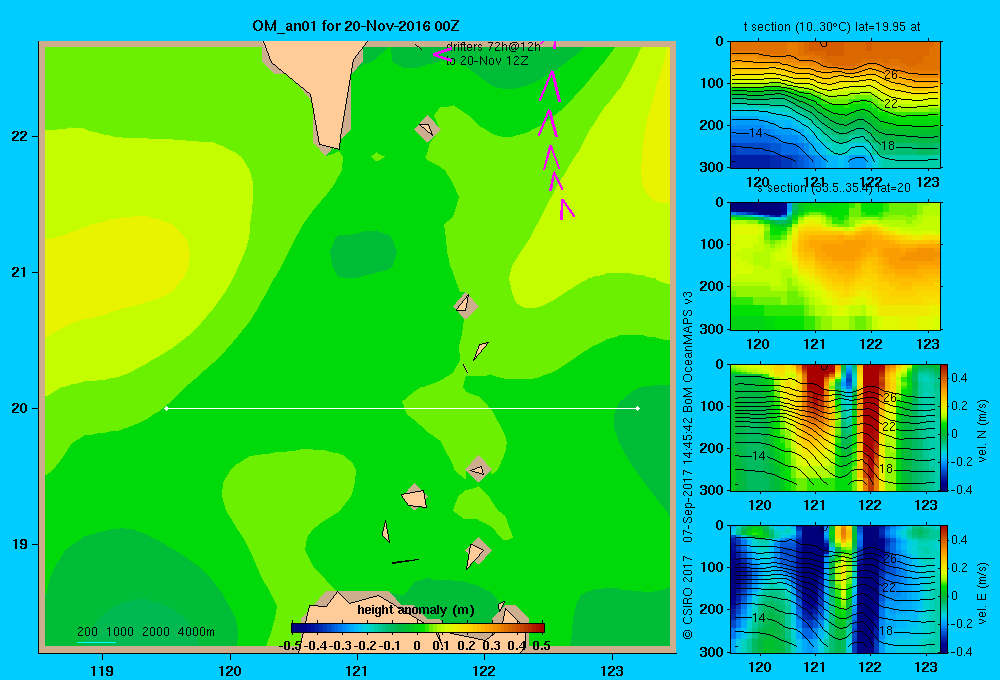
Task: Click the height anomaly color bar
Action: coord(418,628)
